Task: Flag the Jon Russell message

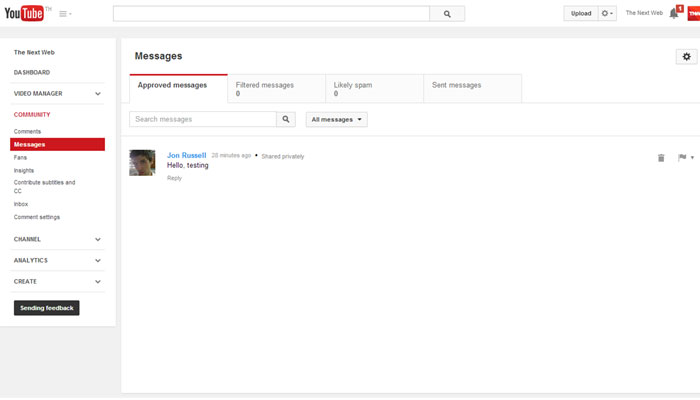Action: click(682, 157)
